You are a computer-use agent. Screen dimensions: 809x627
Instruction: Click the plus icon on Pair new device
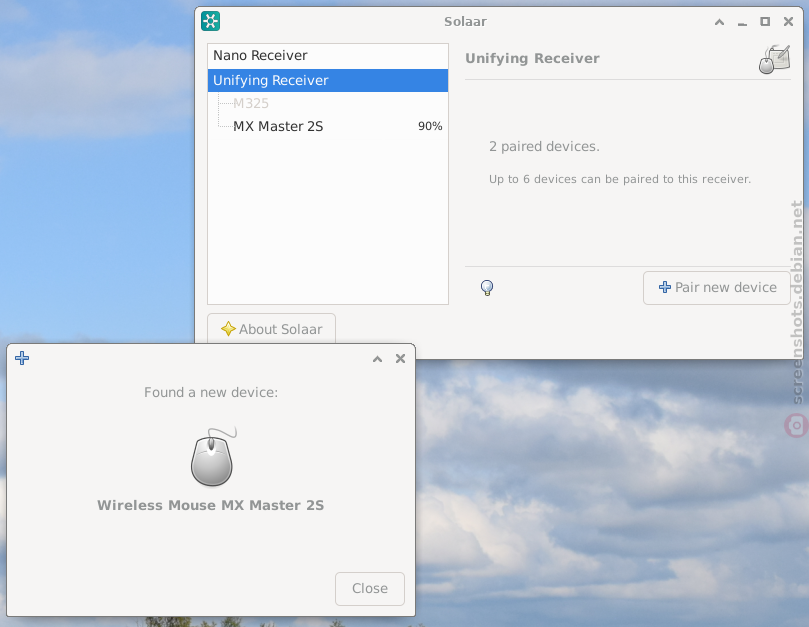665,287
